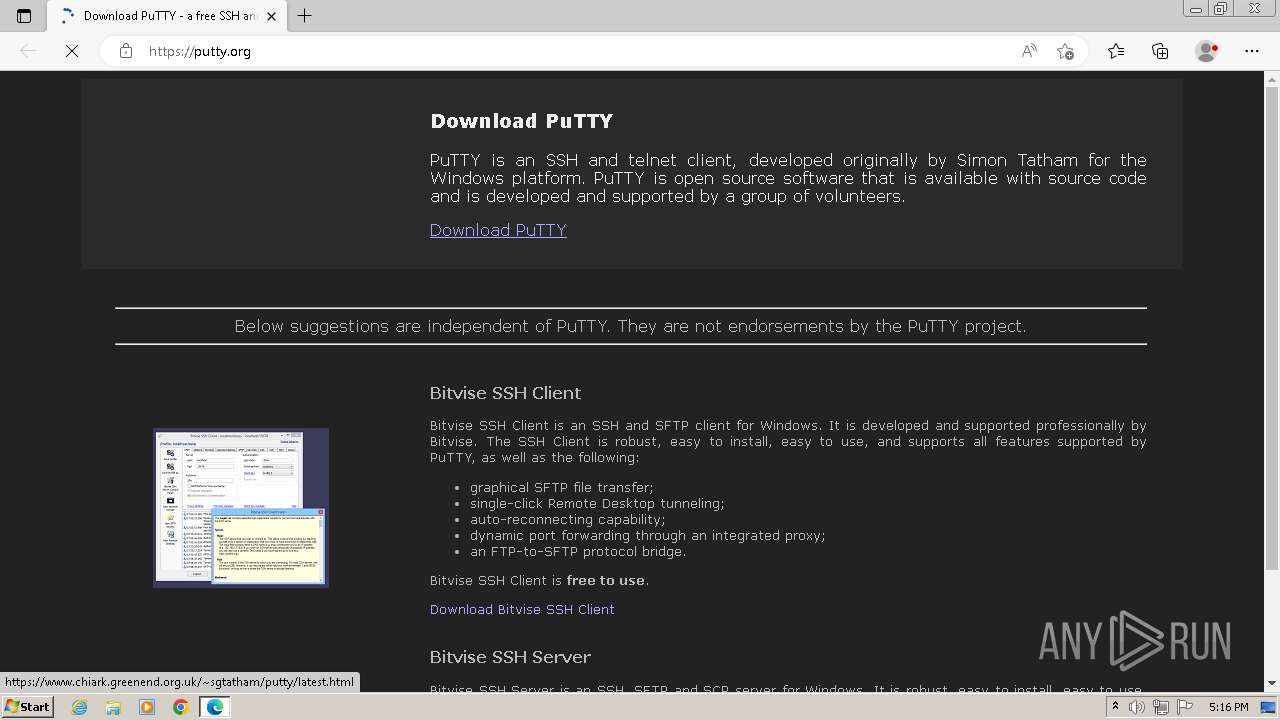Click the 5:16 PM taskbar clock
Image resolution: width=1280 pixels, height=720 pixels.
pyautogui.click(x=1229, y=707)
